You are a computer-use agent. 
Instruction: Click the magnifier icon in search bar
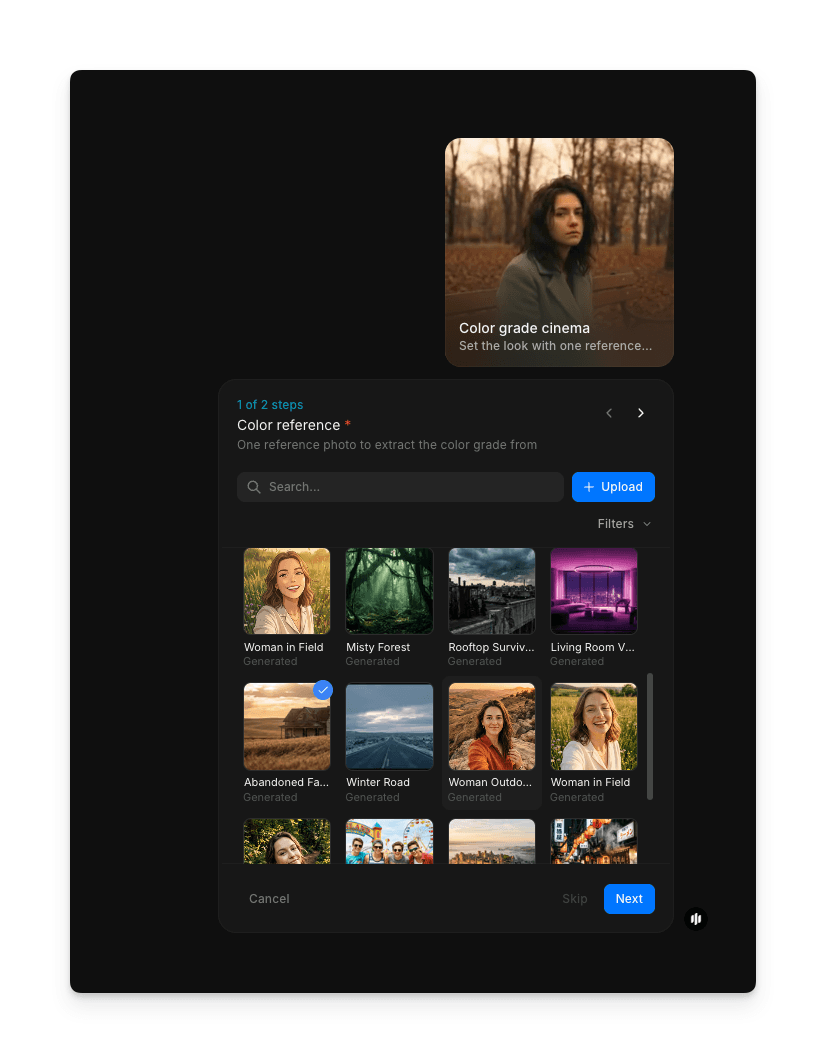[254, 487]
